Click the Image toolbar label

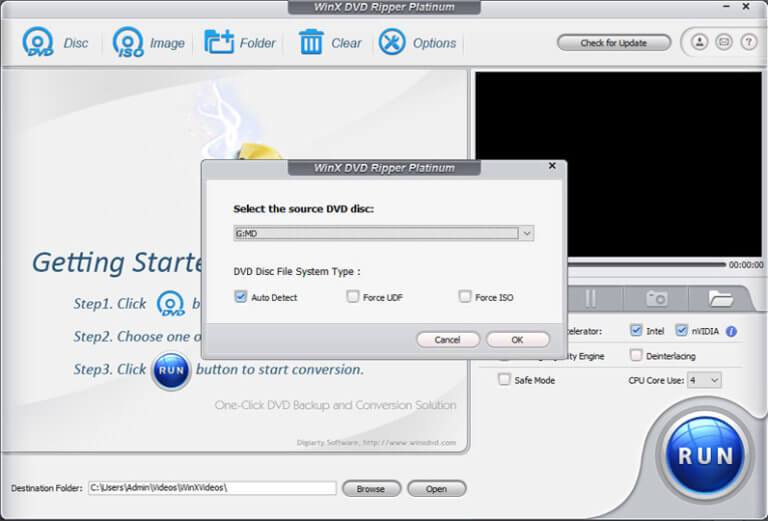click(x=167, y=43)
